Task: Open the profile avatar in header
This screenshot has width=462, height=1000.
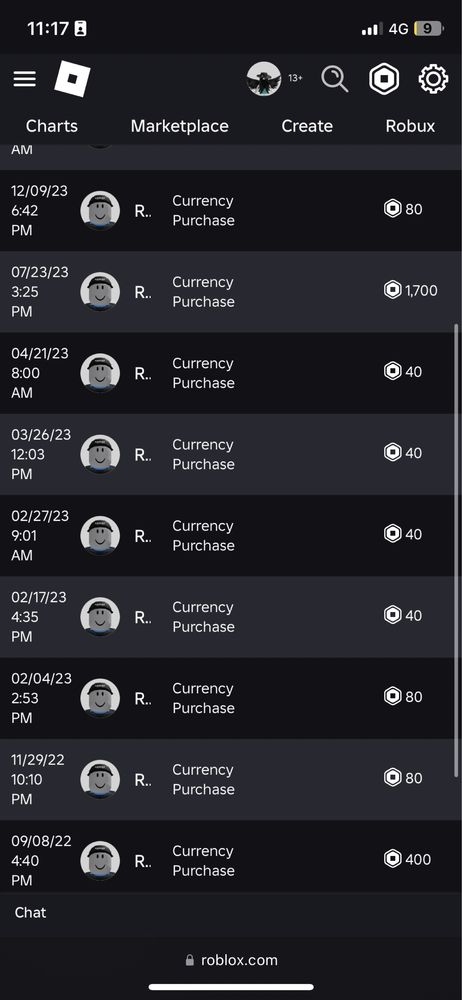Action: 264,79
